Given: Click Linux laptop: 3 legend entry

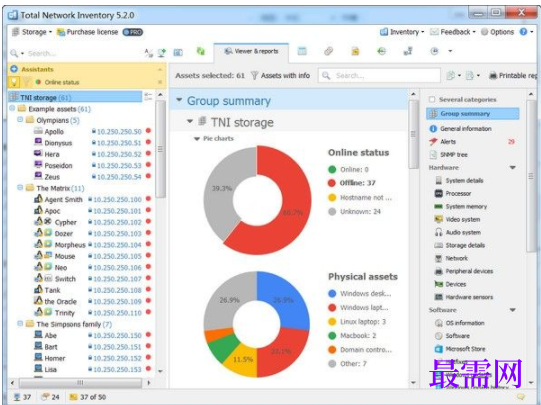Looking at the screenshot, I should tap(357, 322).
